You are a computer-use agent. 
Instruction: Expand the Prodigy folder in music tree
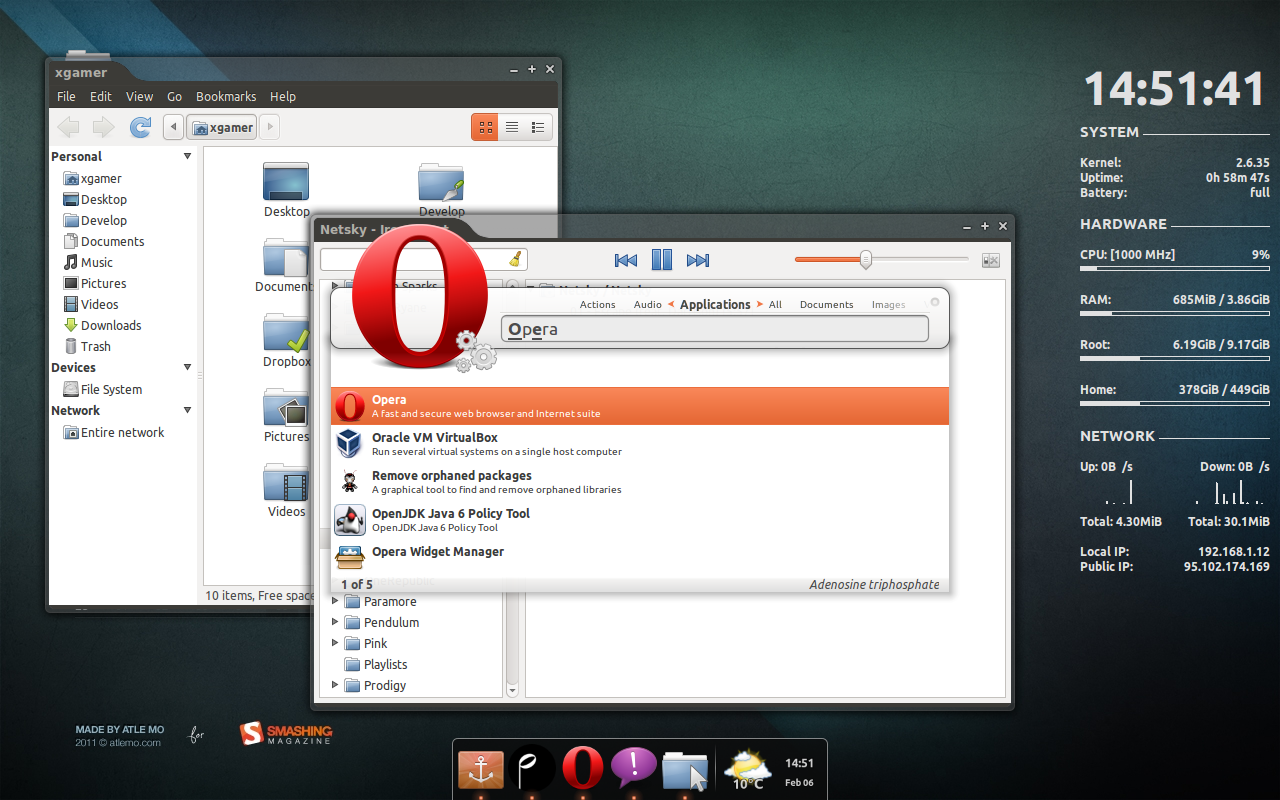(335, 685)
